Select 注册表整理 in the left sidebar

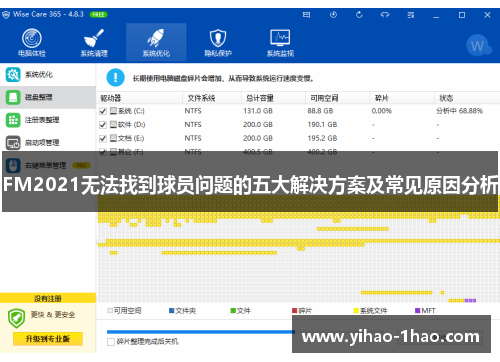click(x=48, y=120)
